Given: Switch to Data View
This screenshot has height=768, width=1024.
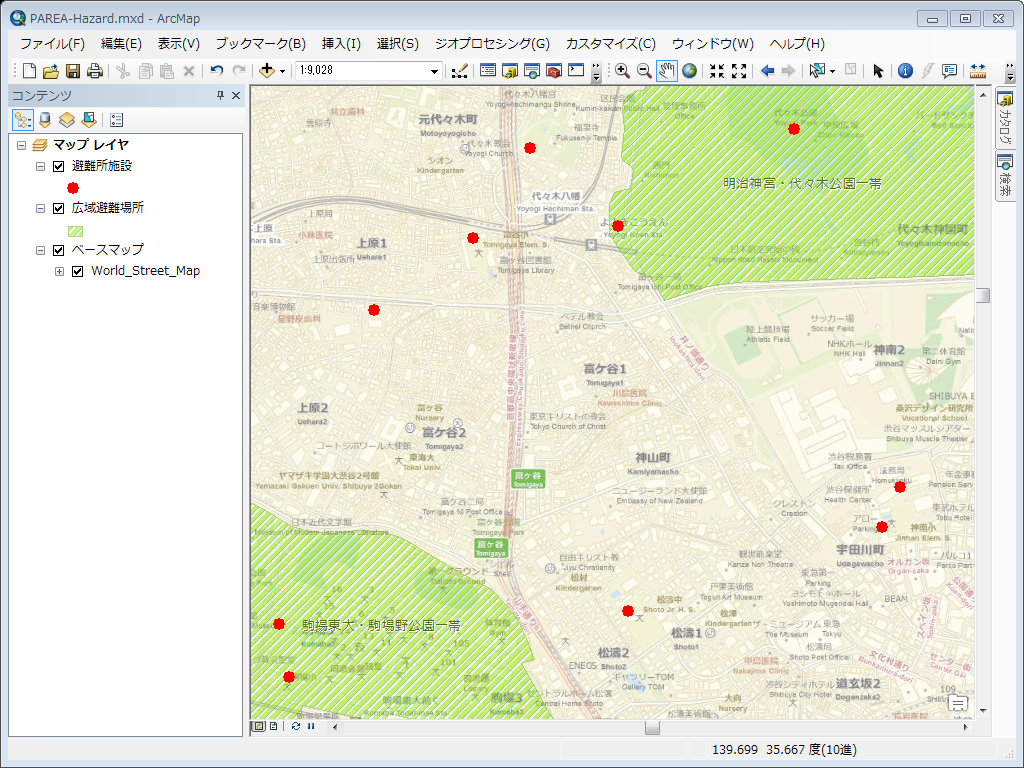Looking at the screenshot, I should [259, 726].
